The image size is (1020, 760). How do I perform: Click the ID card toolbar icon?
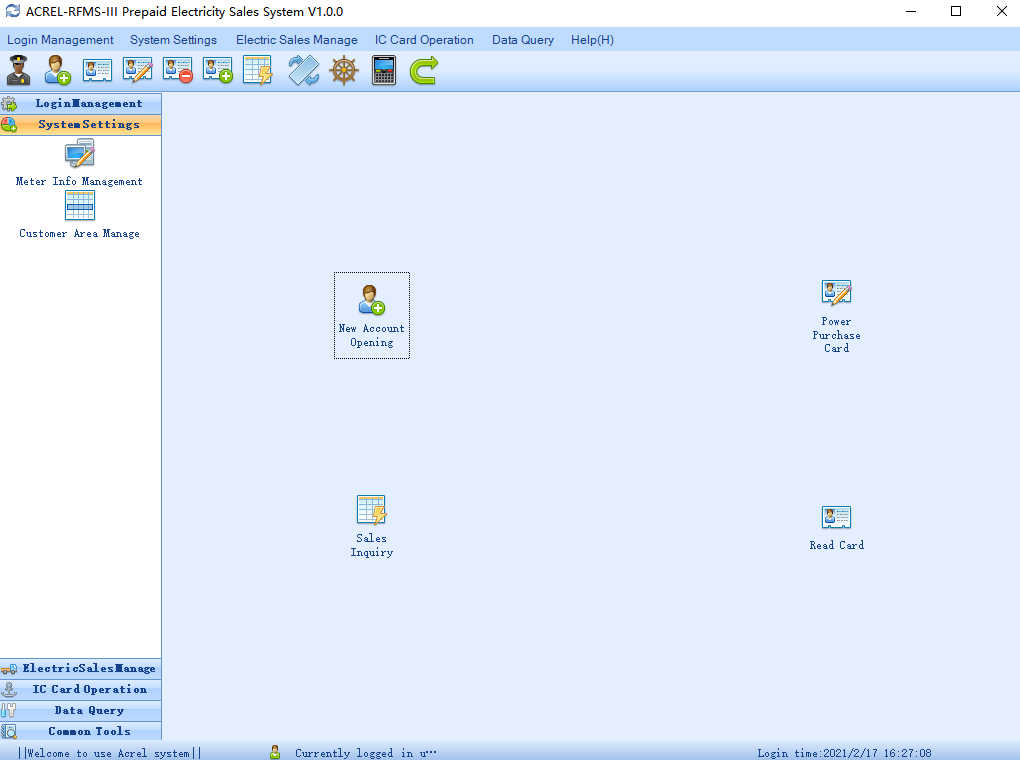(x=97, y=71)
